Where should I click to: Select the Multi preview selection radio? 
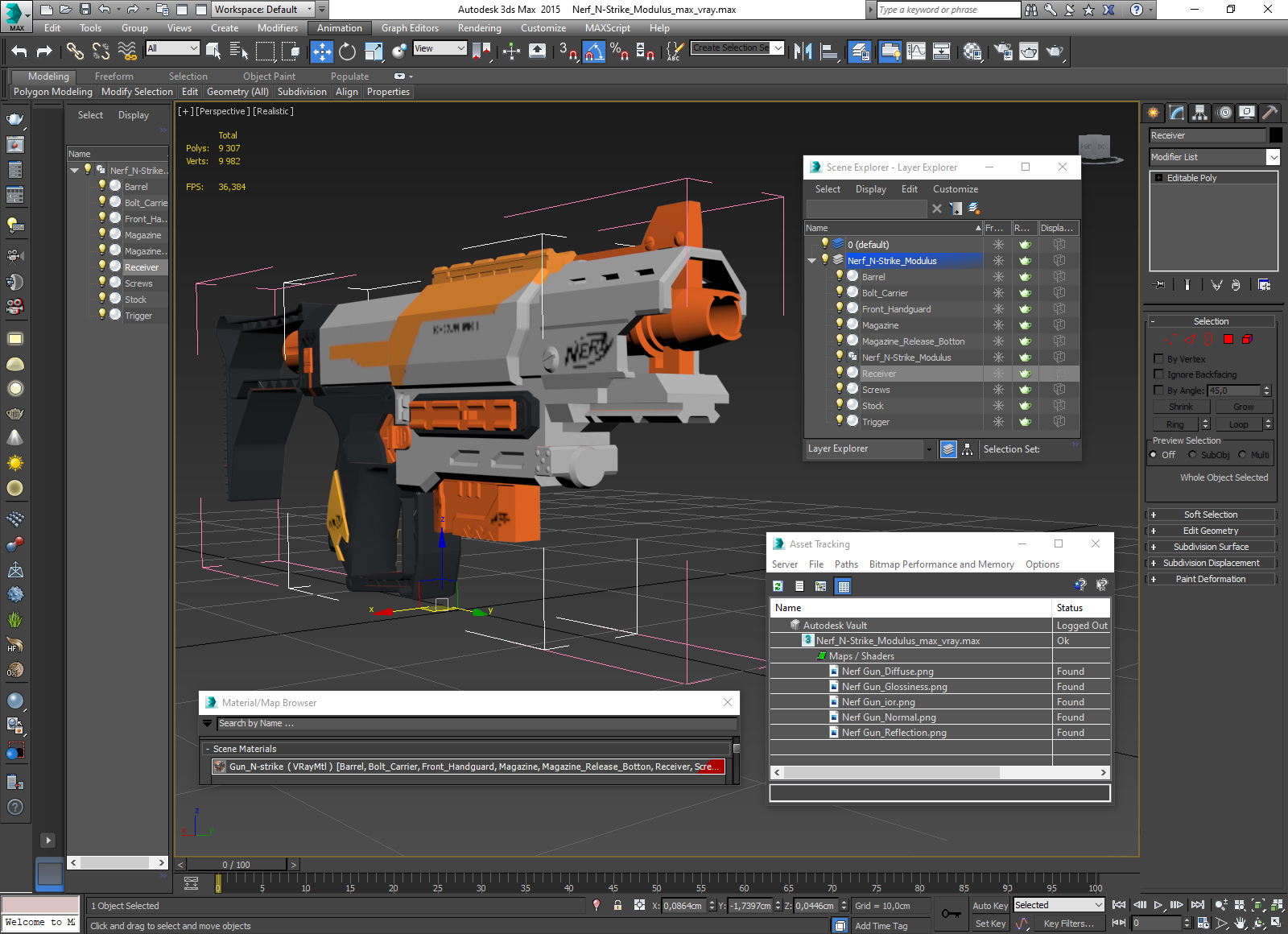click(x=1242, y=455)
